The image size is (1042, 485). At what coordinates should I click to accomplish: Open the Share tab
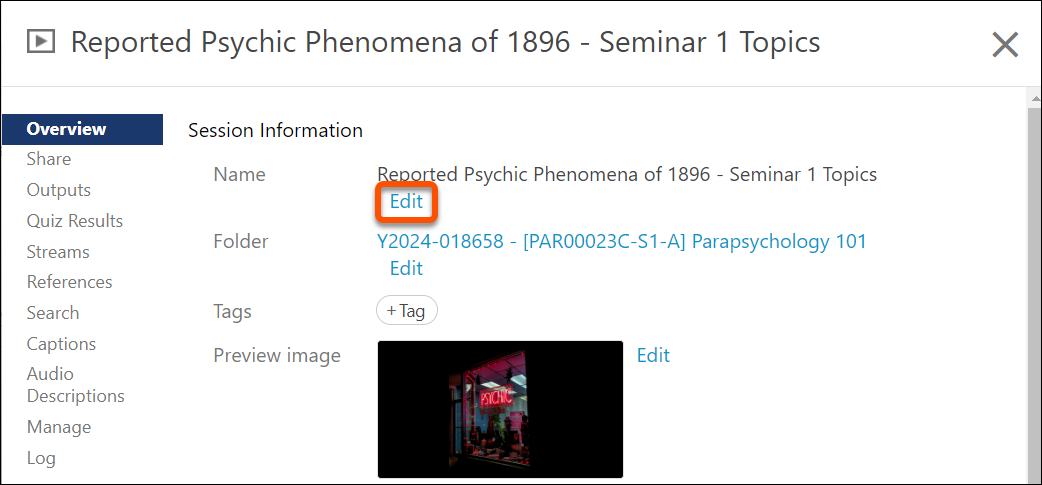[48, 159]
